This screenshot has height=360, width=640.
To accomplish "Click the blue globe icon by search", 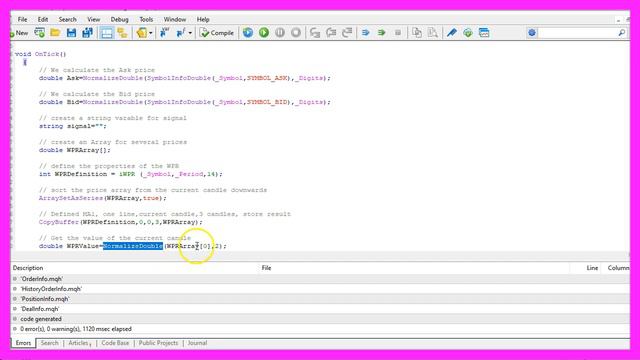I will click(532, 33).
